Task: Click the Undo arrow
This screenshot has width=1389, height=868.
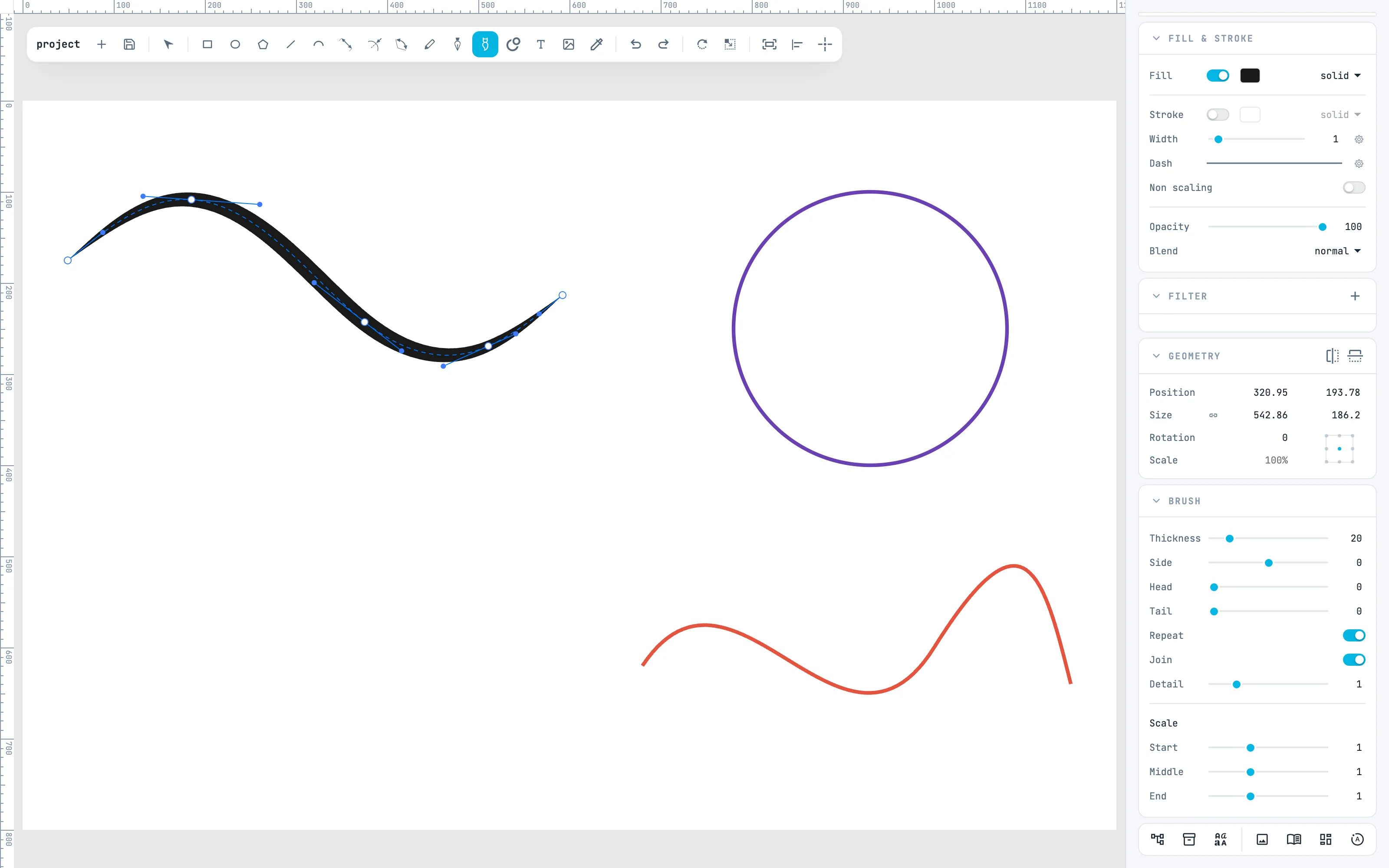Action: [635, 44]
